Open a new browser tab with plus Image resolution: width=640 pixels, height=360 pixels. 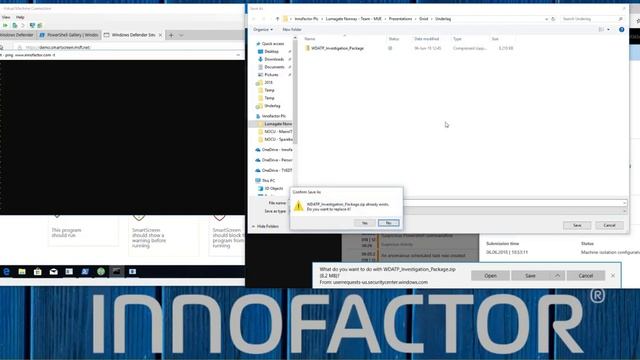pos(171,35)
